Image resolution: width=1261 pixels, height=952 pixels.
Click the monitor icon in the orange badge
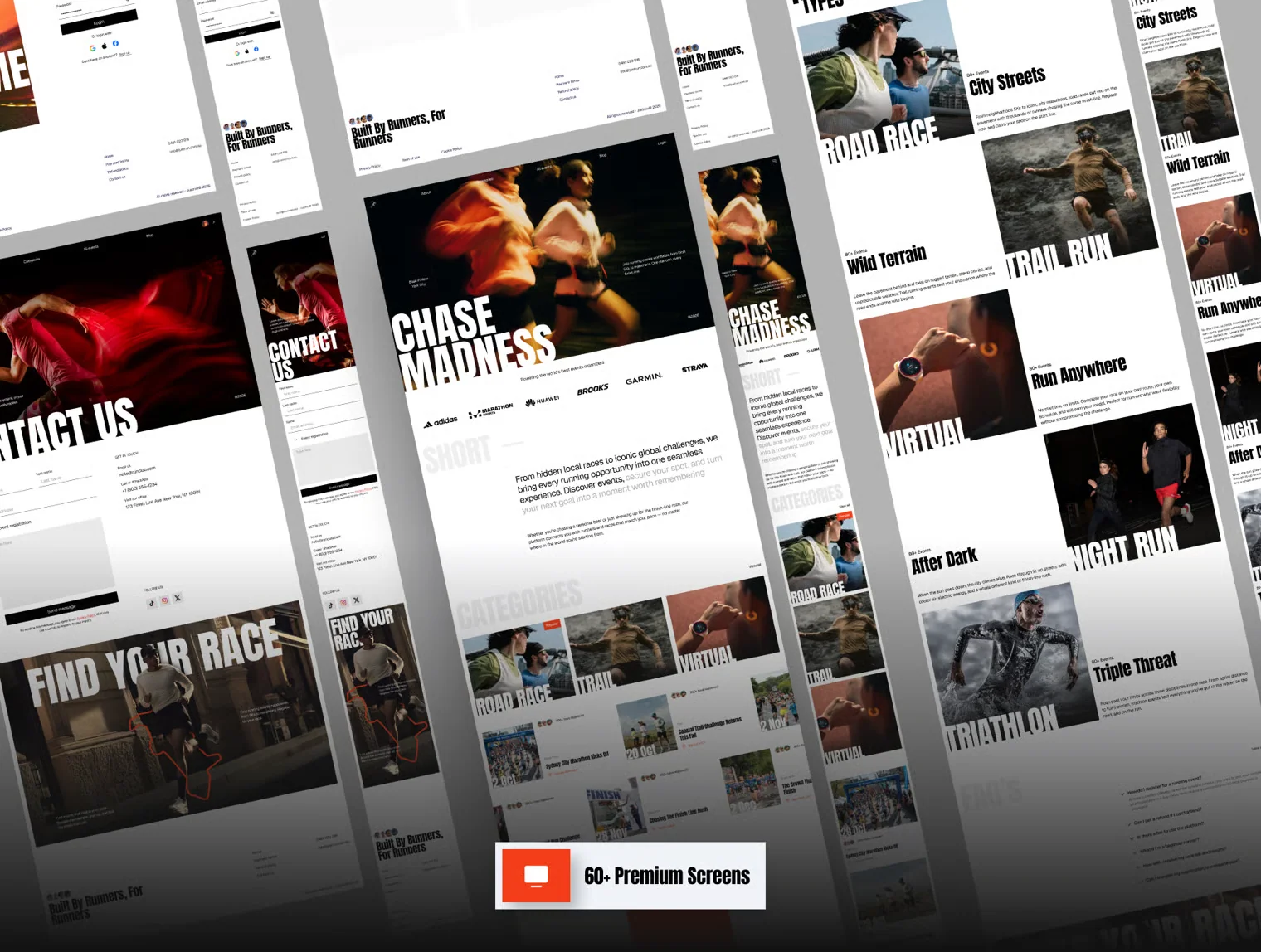click(536, 876)
